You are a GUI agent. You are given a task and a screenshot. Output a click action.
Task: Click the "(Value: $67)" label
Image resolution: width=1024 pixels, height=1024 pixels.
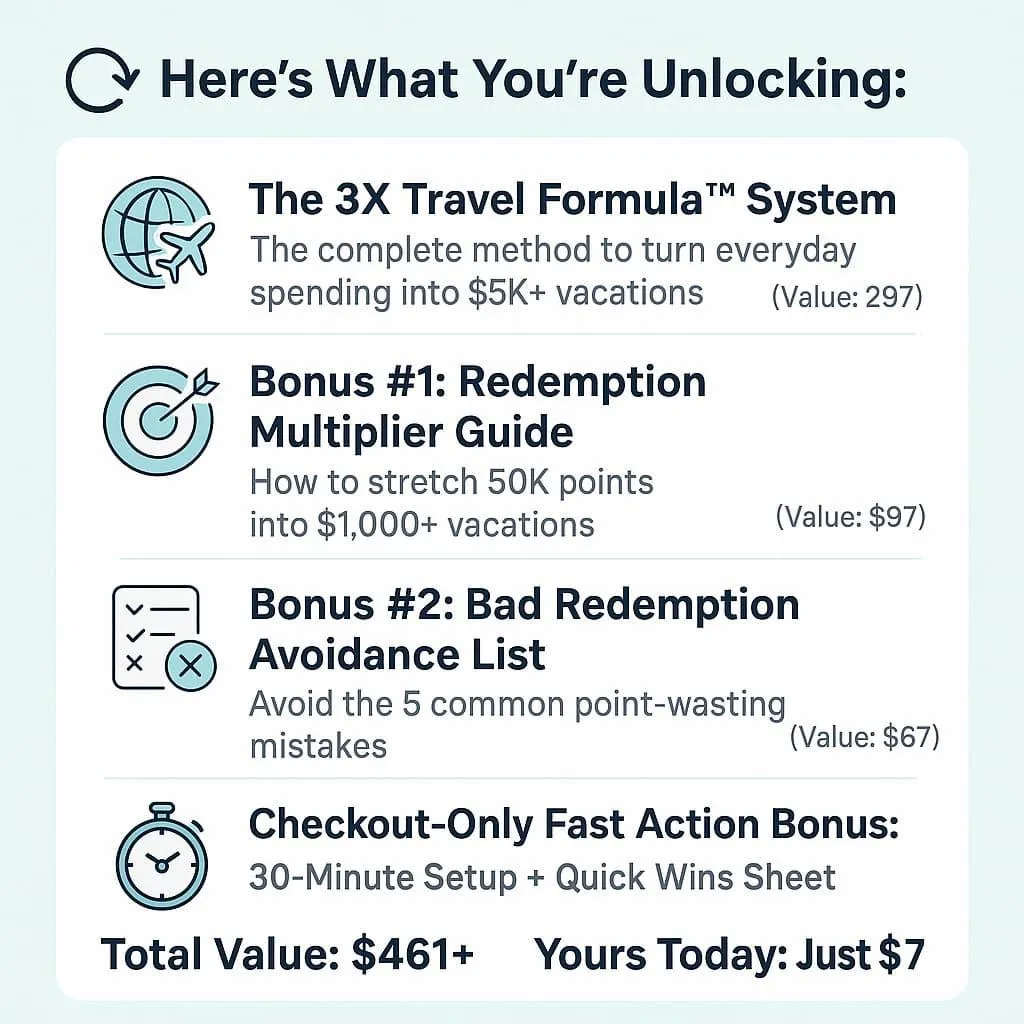point(865,737)
